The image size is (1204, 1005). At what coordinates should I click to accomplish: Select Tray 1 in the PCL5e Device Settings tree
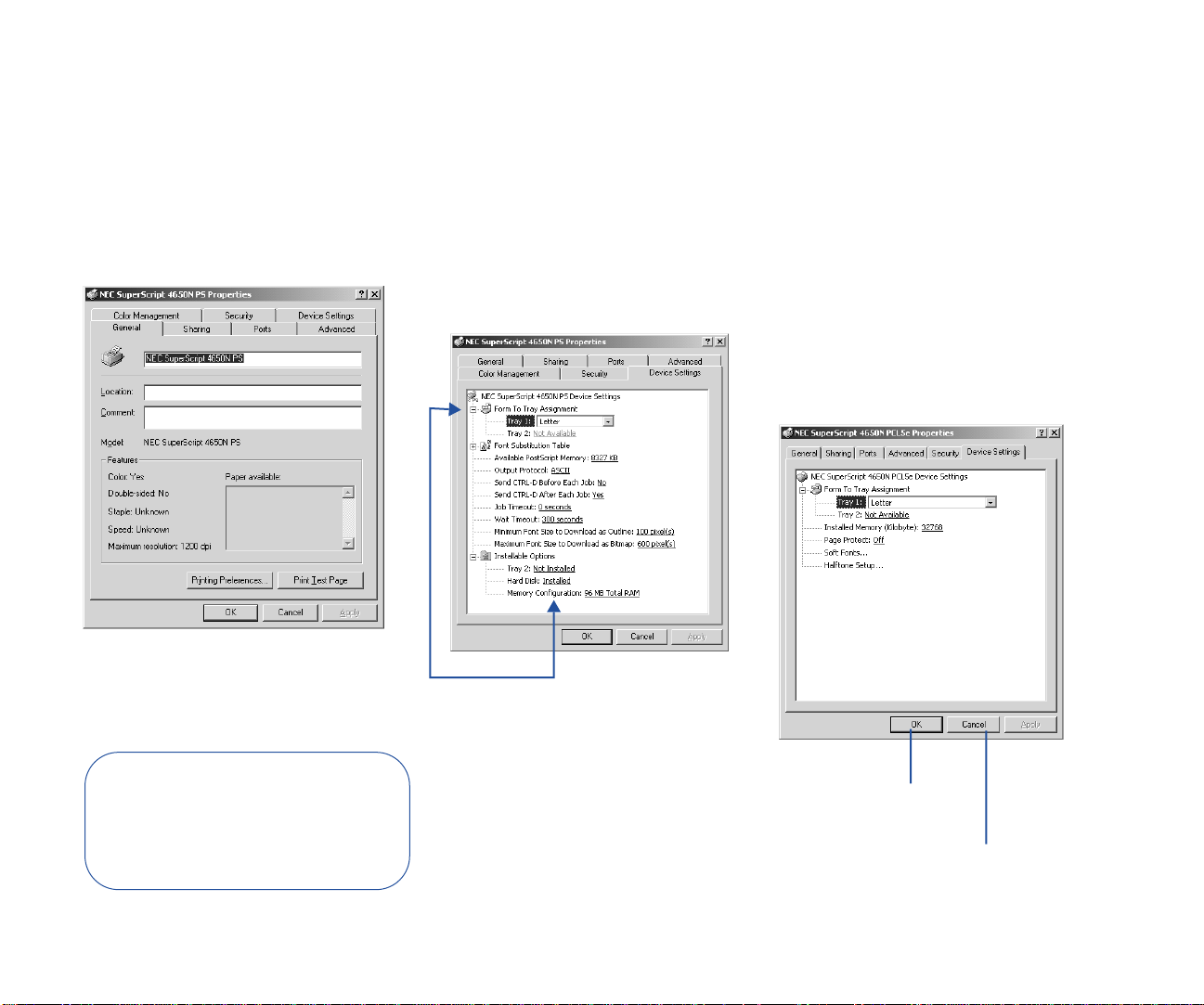tap(850, 502)
